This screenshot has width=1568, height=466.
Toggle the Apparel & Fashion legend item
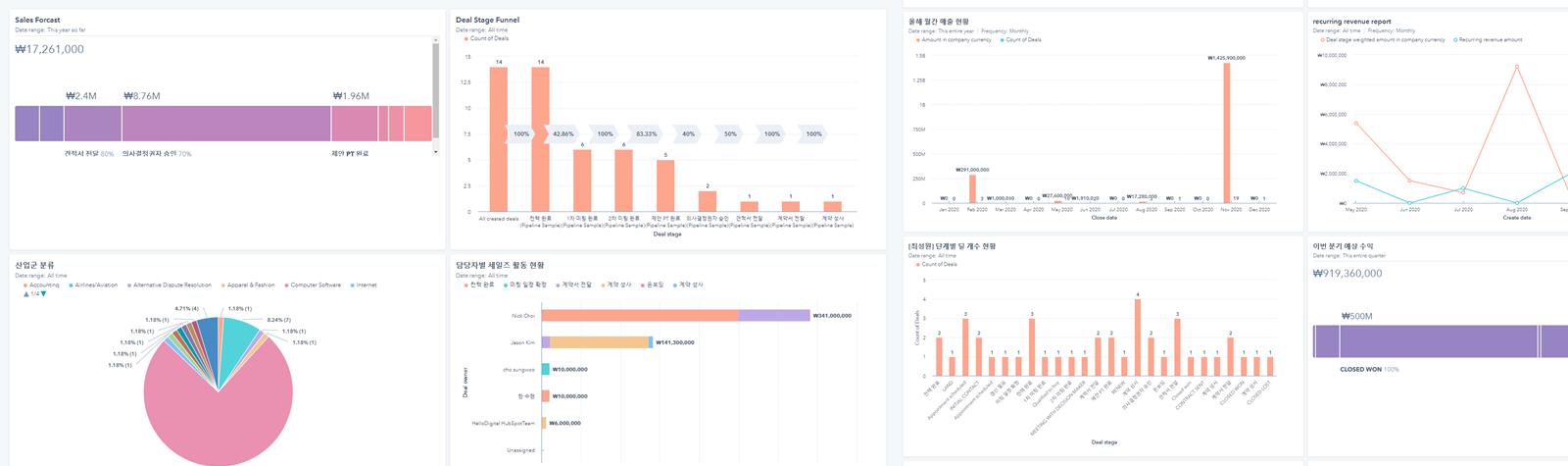[x=248, y=285]
